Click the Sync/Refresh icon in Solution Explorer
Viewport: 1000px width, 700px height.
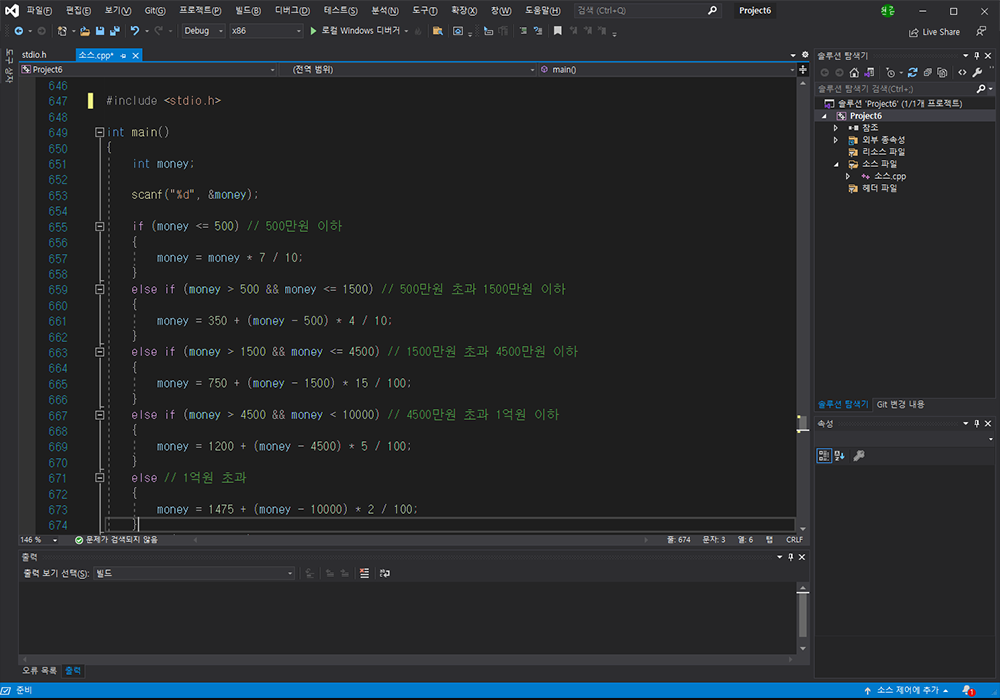point(913,73)
